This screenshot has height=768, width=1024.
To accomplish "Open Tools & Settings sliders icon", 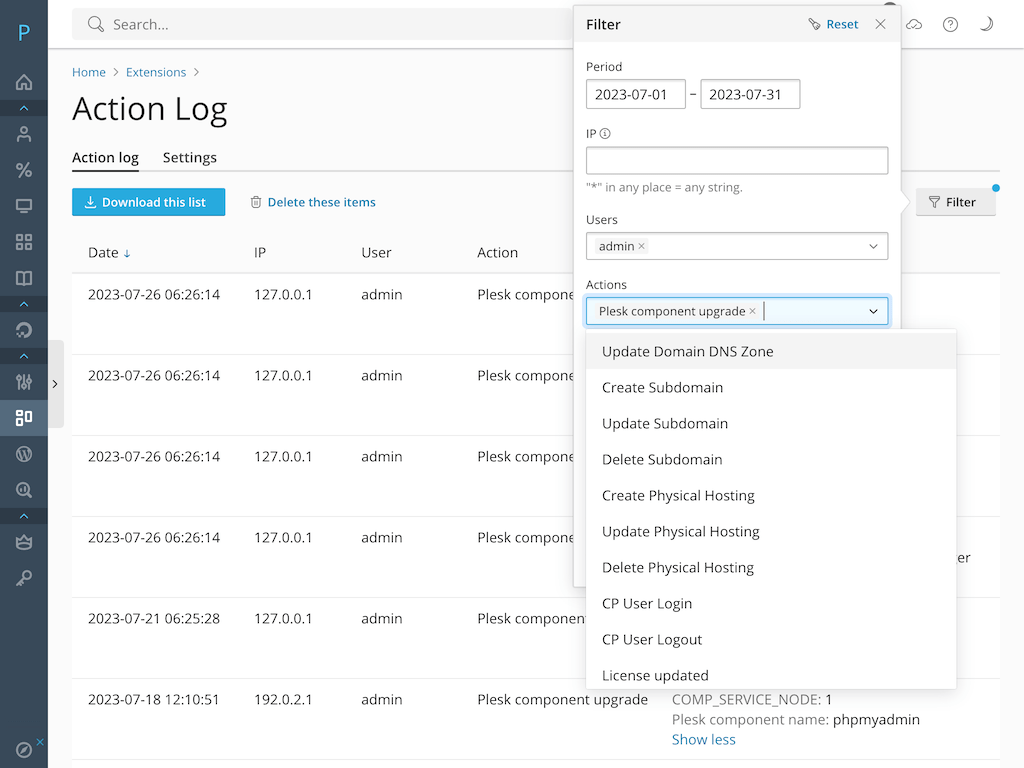I will tap(23, 381).
